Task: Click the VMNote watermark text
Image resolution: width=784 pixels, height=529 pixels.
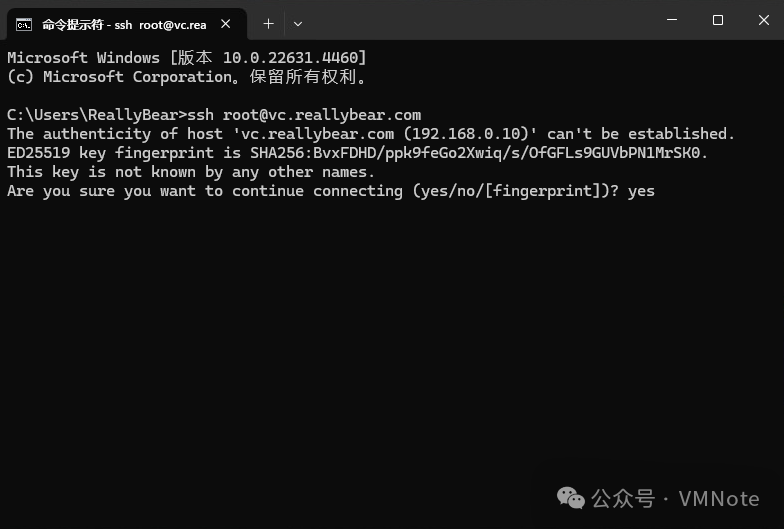Action: click(719, 498)
